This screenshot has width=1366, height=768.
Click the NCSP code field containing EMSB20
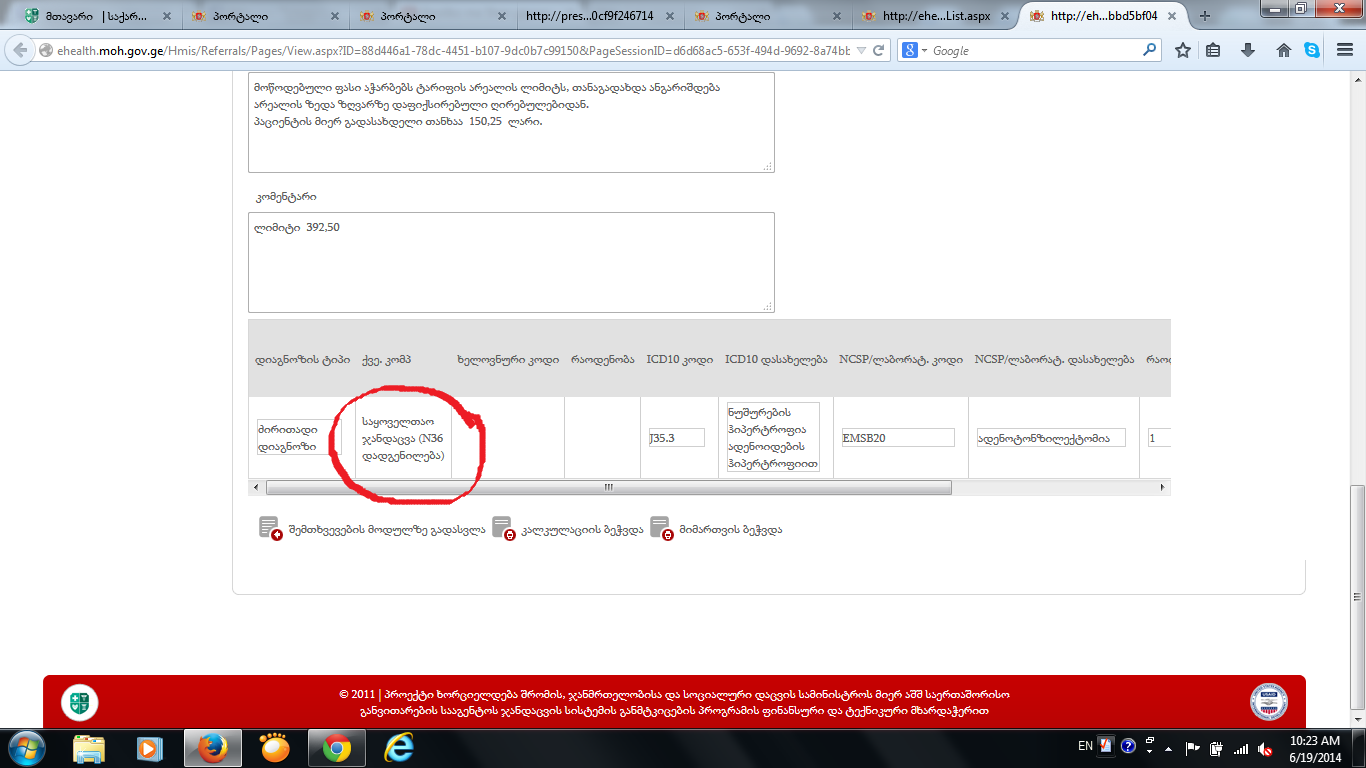[897, 438]
